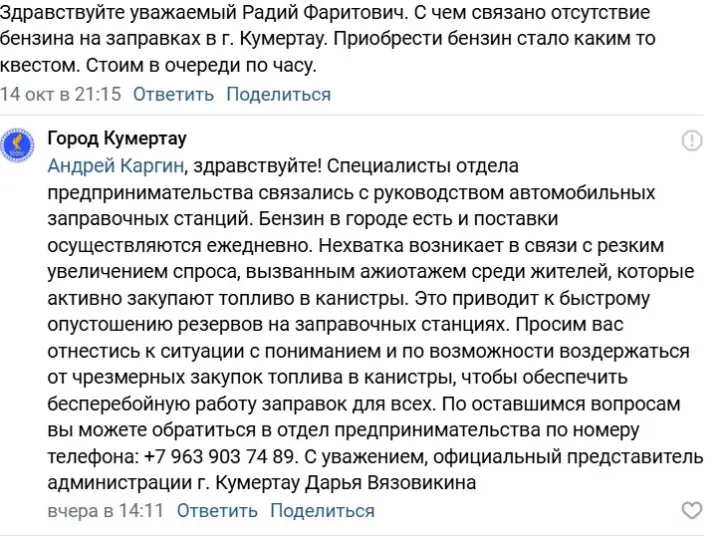The height and width of the screenshot is (540, 728).
Task: Open the timestamp вчера в 14:11
Action: point(106,511)
